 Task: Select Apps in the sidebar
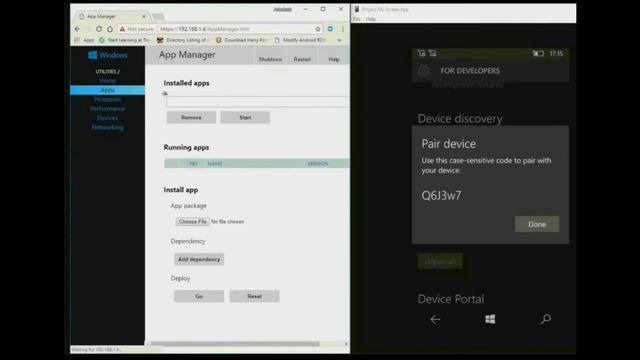pos(107,90)
